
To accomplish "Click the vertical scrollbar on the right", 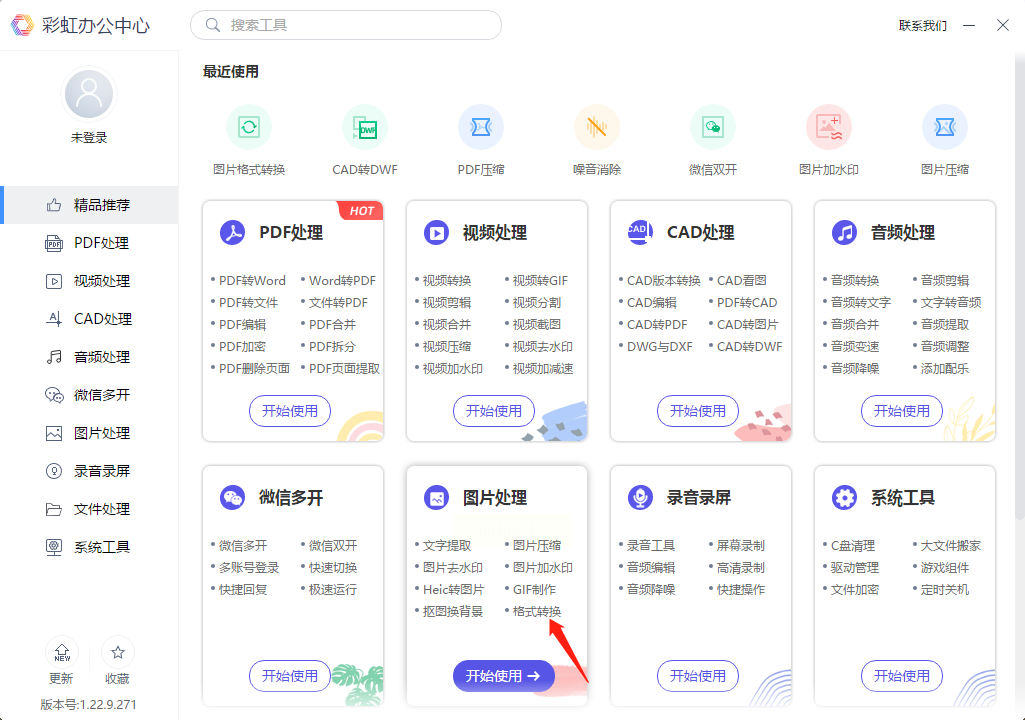I will click(x=1020, y=288).
